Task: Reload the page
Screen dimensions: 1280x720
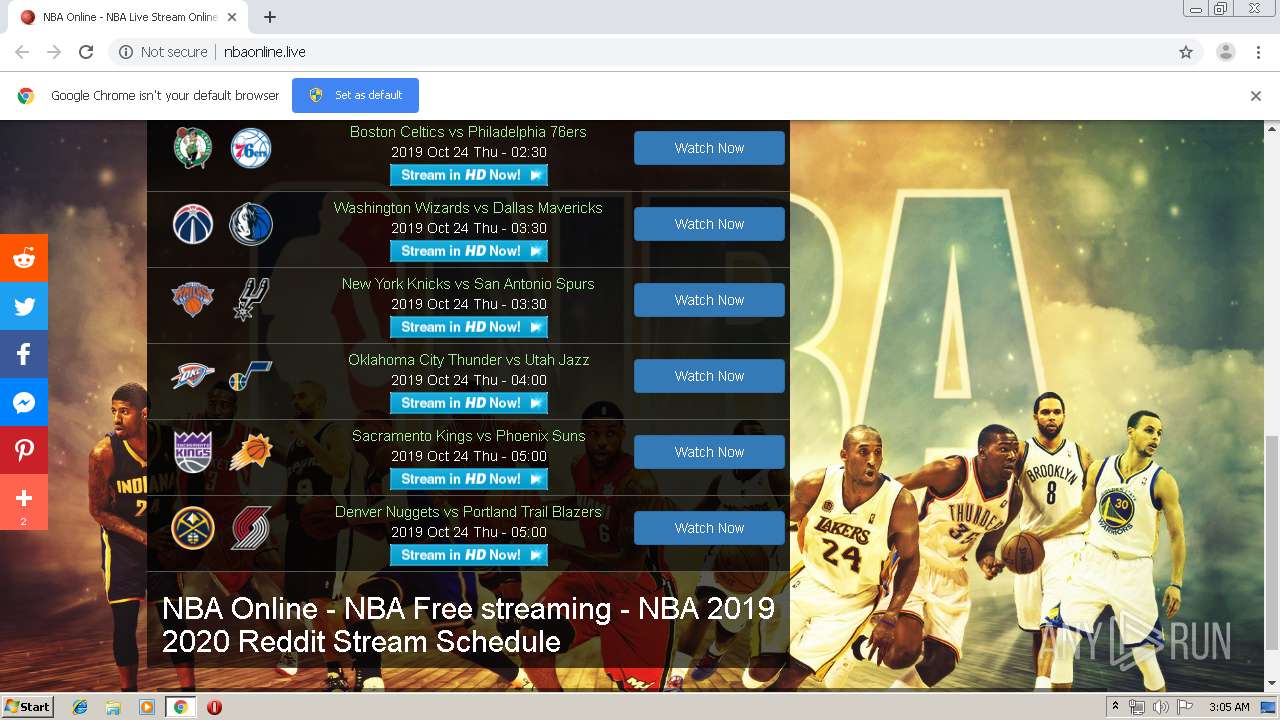Action: tap(86, 52)
